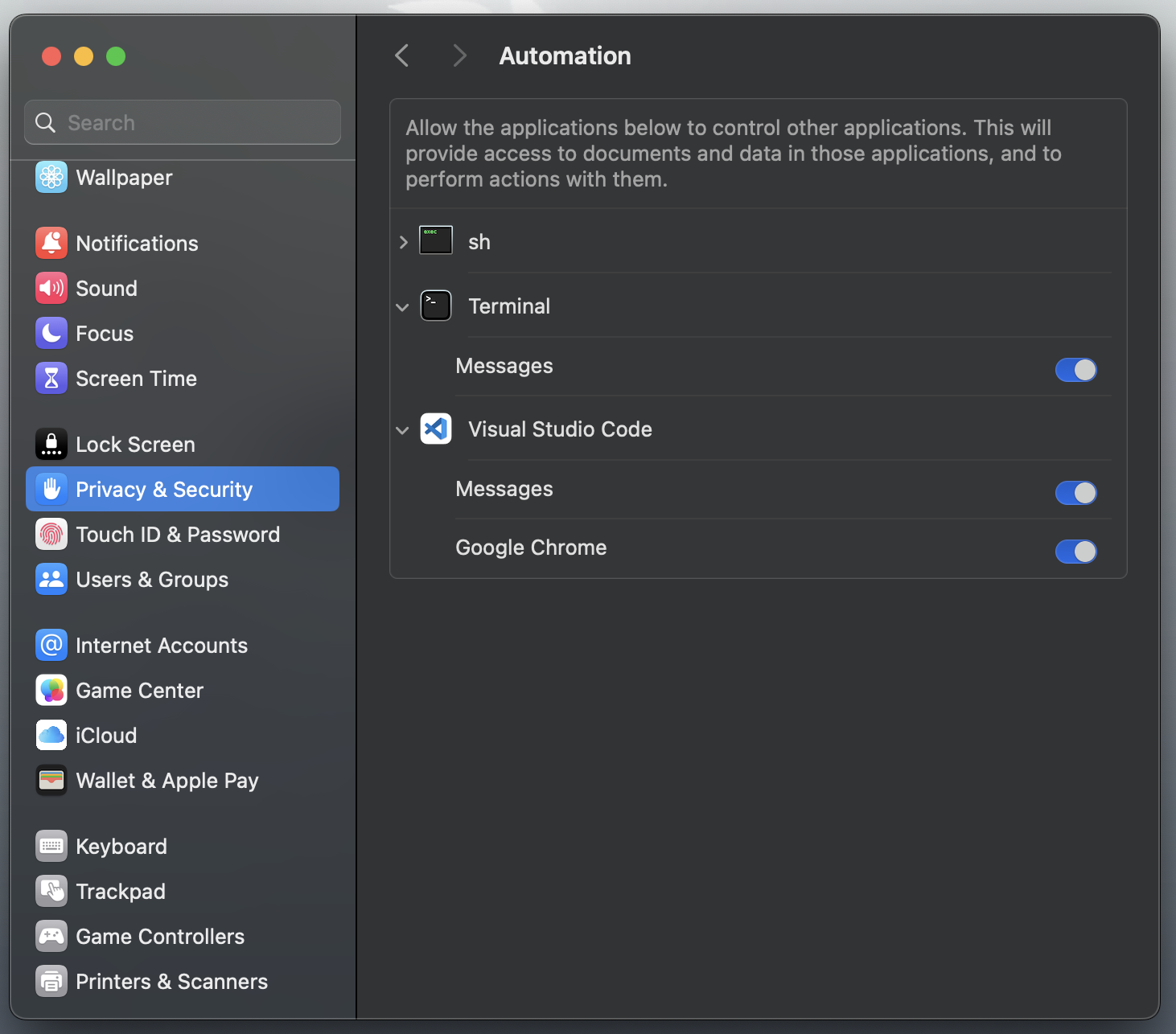Click the iCloud cloud icon
This screenshot has width=1176, height=1034.
(x=51, y=735)
